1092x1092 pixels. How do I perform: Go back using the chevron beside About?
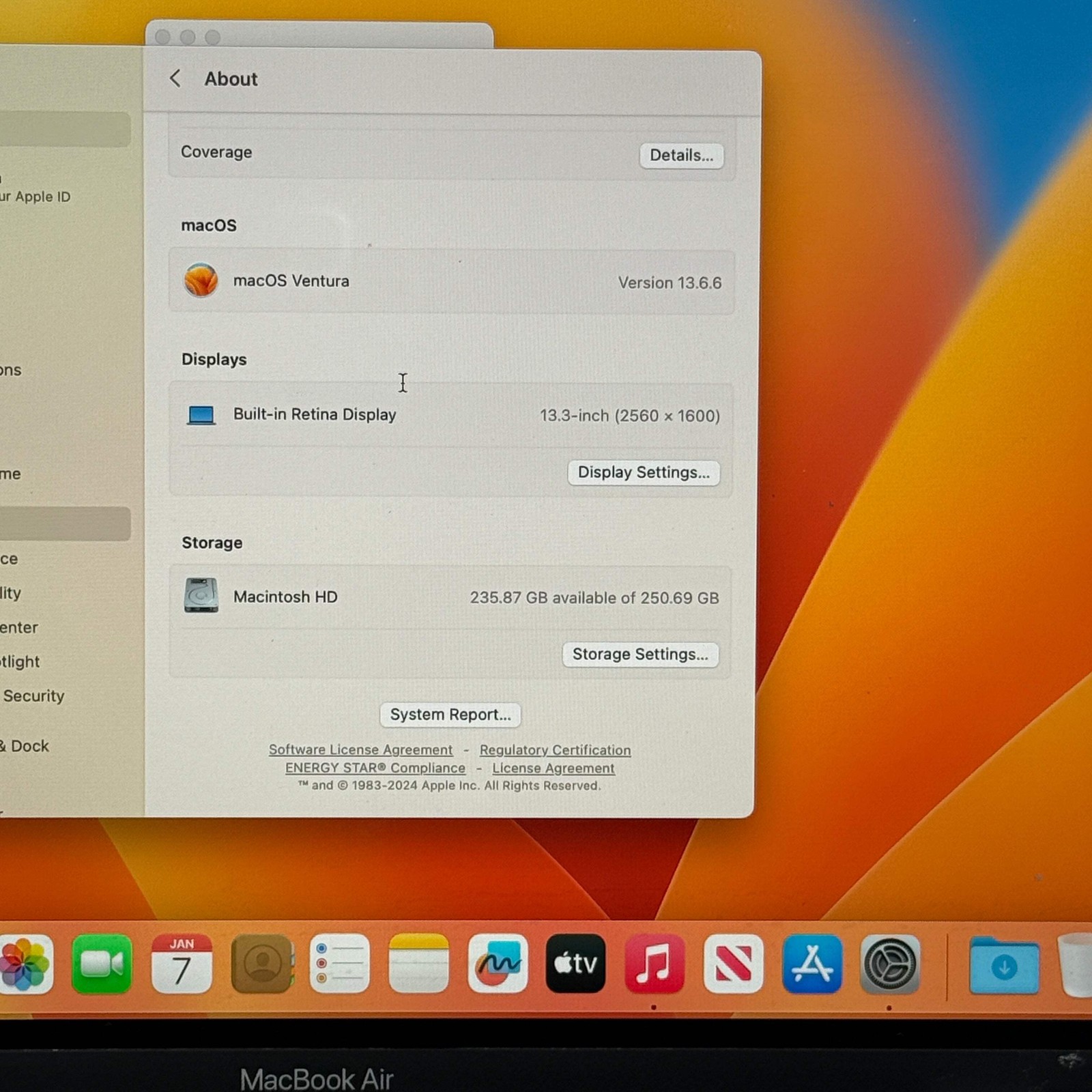175,78
